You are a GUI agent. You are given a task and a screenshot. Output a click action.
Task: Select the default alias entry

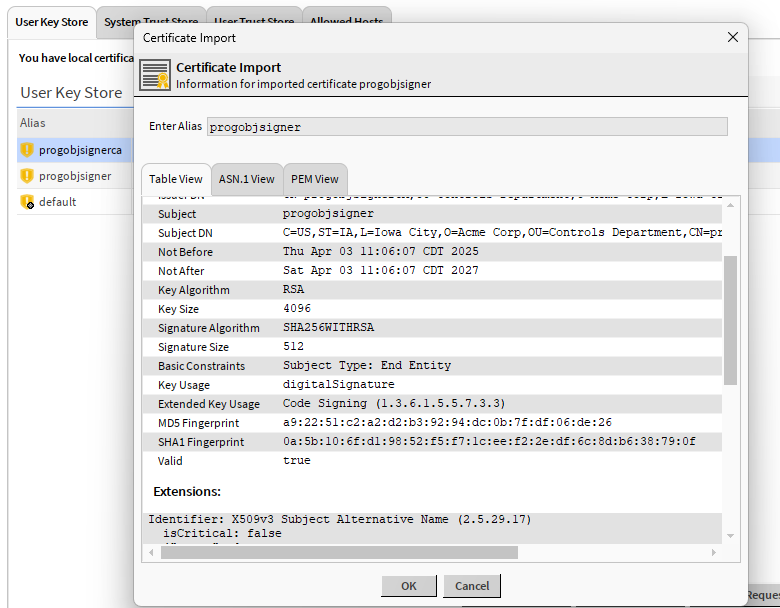(57, 202)
